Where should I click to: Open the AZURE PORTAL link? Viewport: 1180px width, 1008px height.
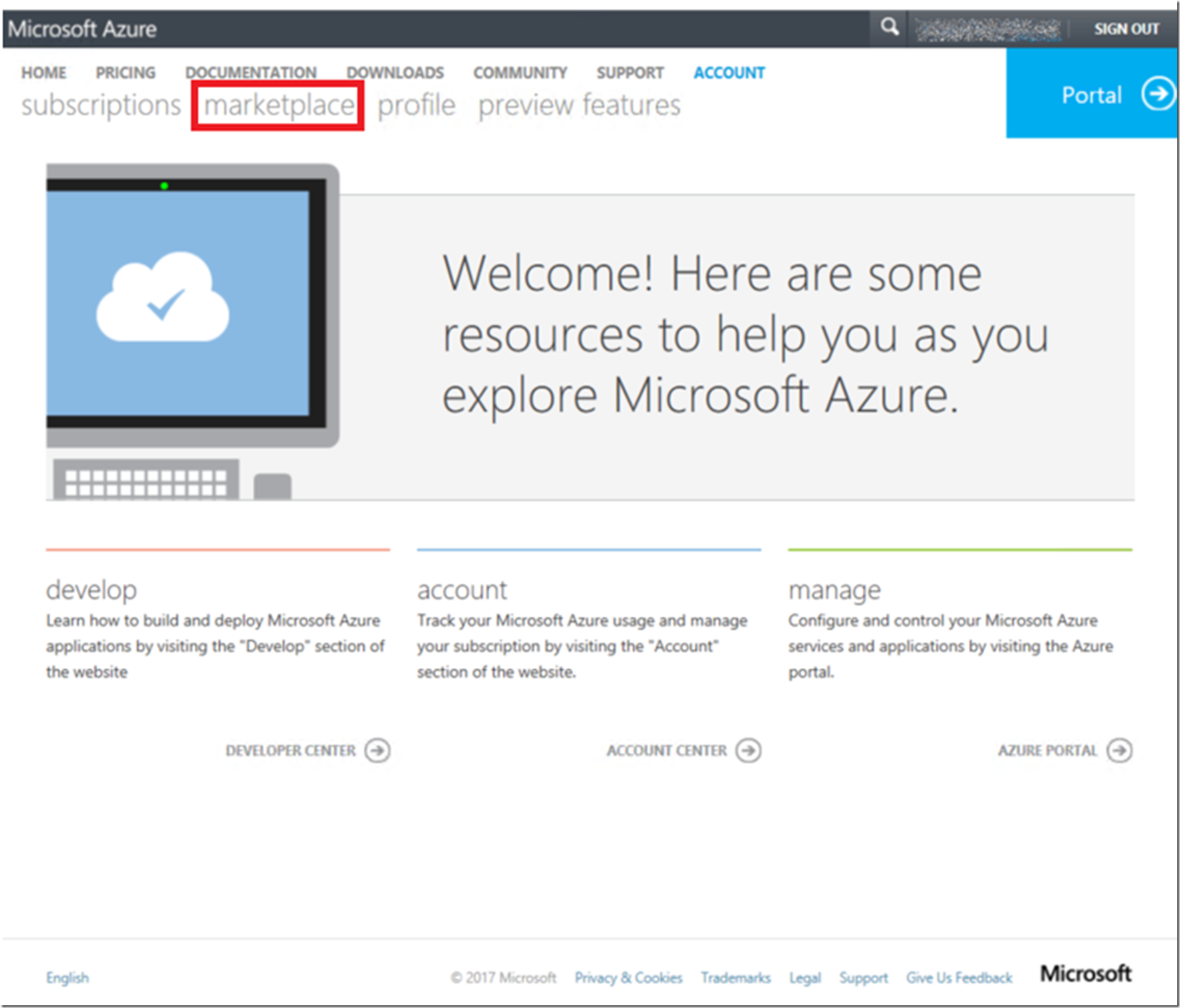(1048, 750)
